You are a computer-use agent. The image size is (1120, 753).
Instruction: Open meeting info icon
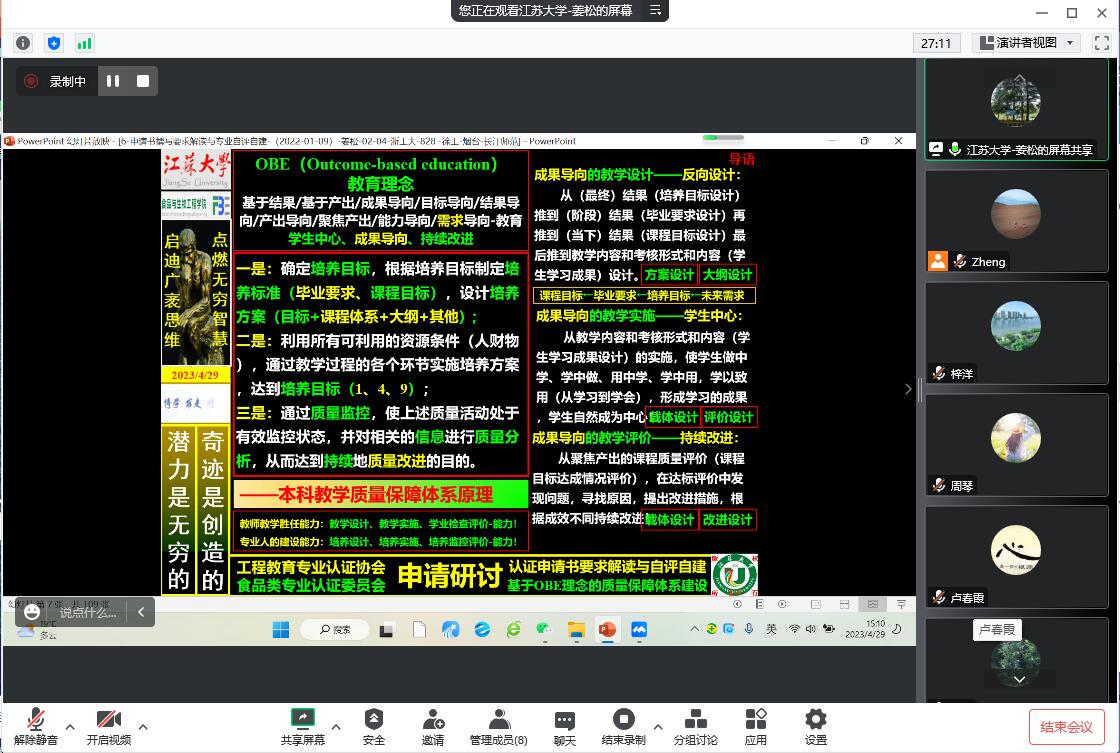pos(23,43)
